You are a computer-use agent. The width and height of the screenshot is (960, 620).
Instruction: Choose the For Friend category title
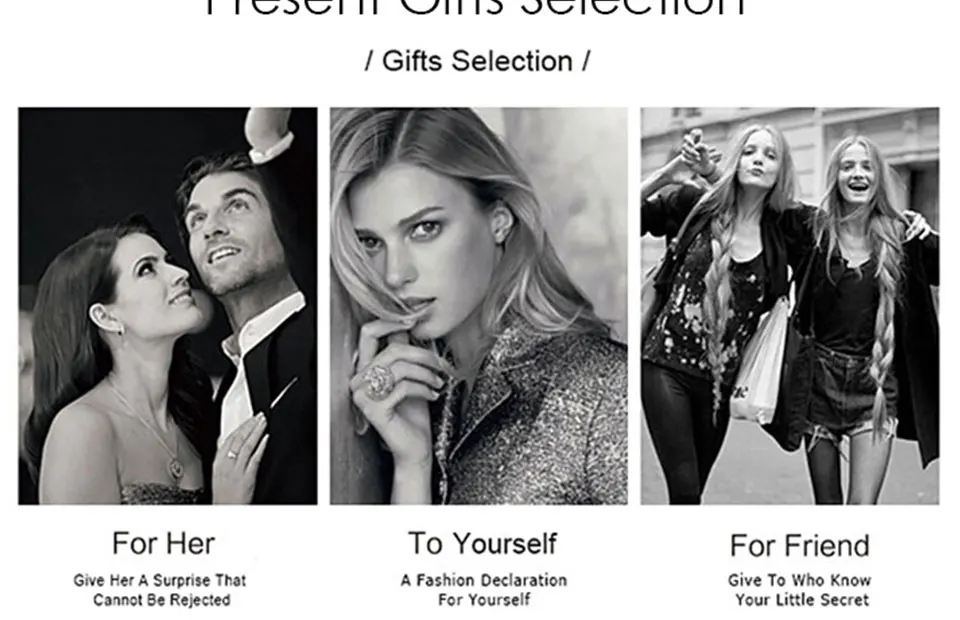click(x=800, y=545)
